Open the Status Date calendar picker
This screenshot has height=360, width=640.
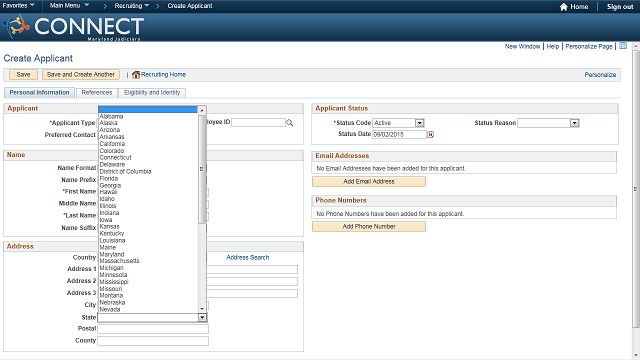coord(430,134)
